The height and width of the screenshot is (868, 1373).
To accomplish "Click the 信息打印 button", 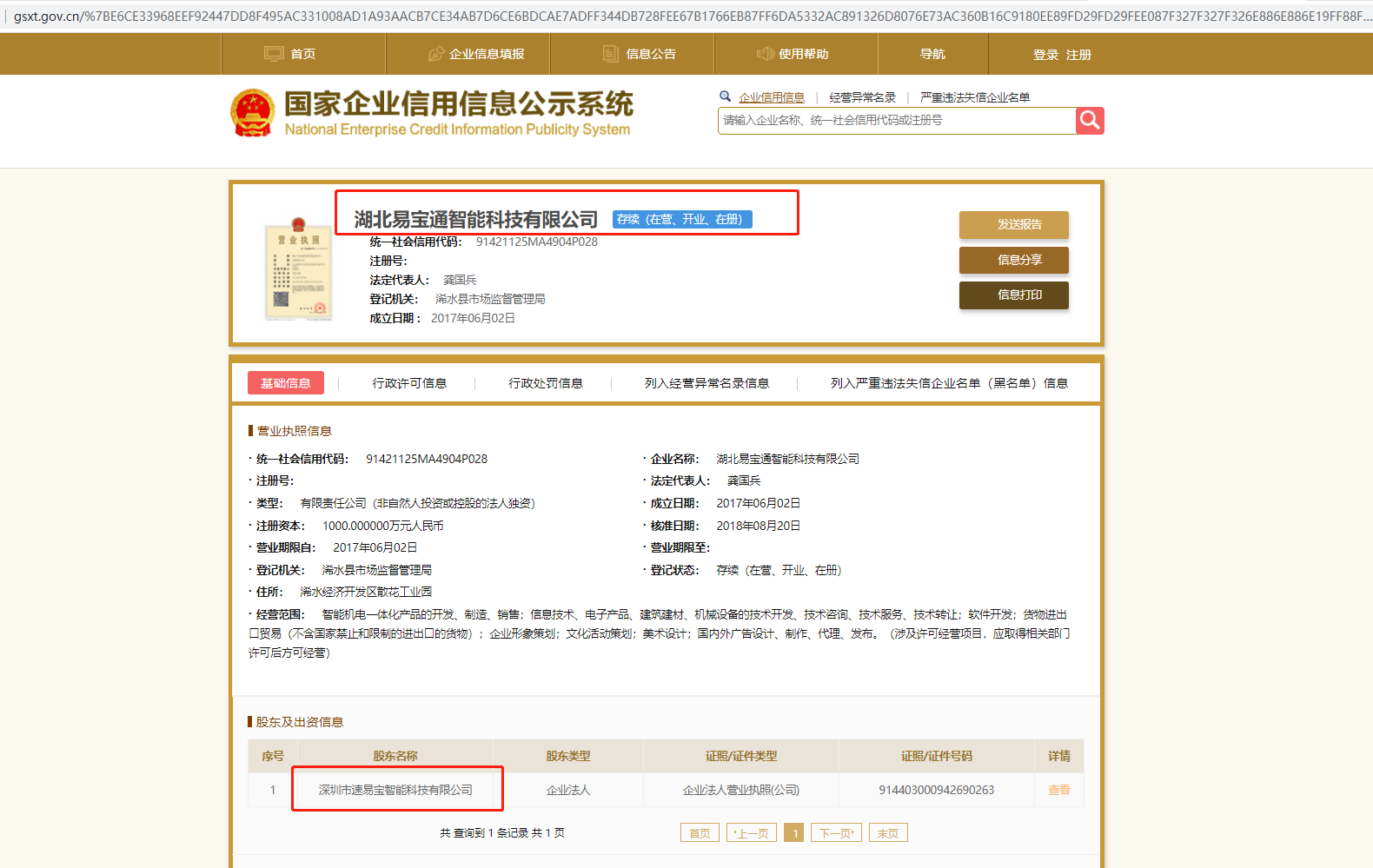I will pos(1014,295).
